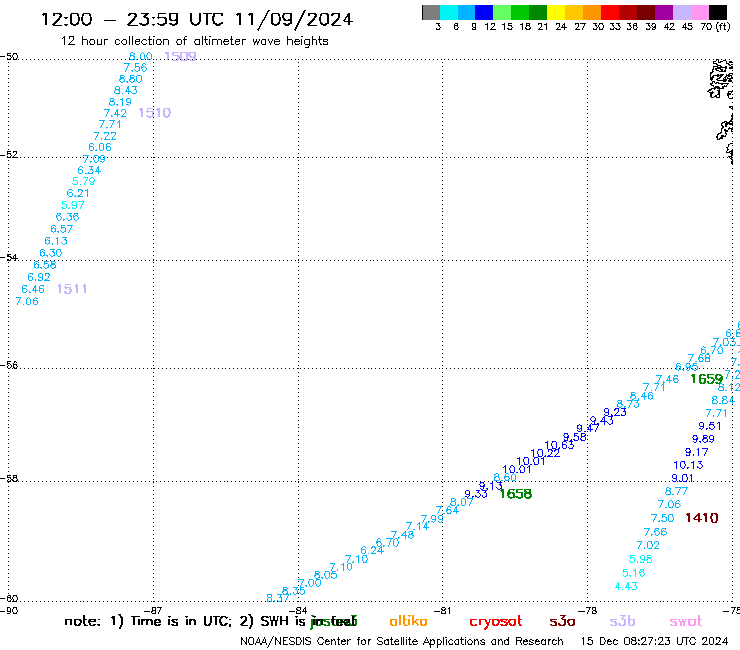Click the '6.06' wave height value
740x650 pixels.
pyautogui.click(x=100, y=147)
